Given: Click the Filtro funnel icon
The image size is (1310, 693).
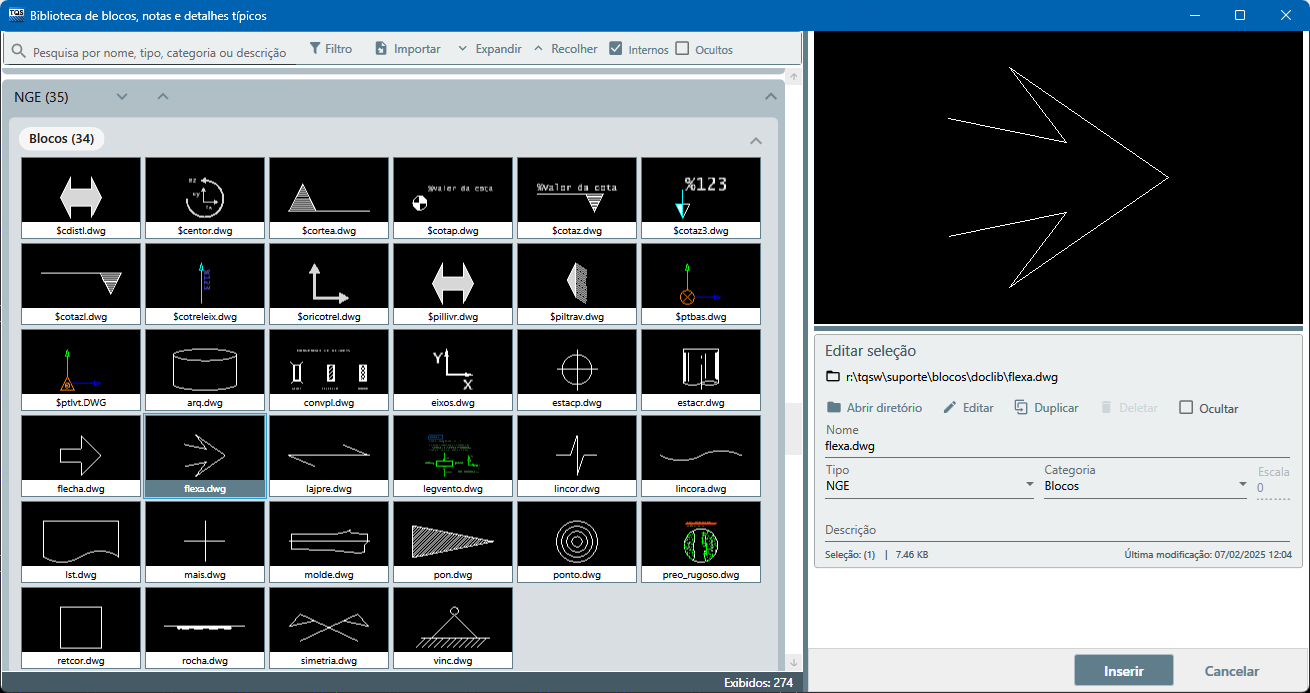Looking at the screenshot, I should click(315, 48).
